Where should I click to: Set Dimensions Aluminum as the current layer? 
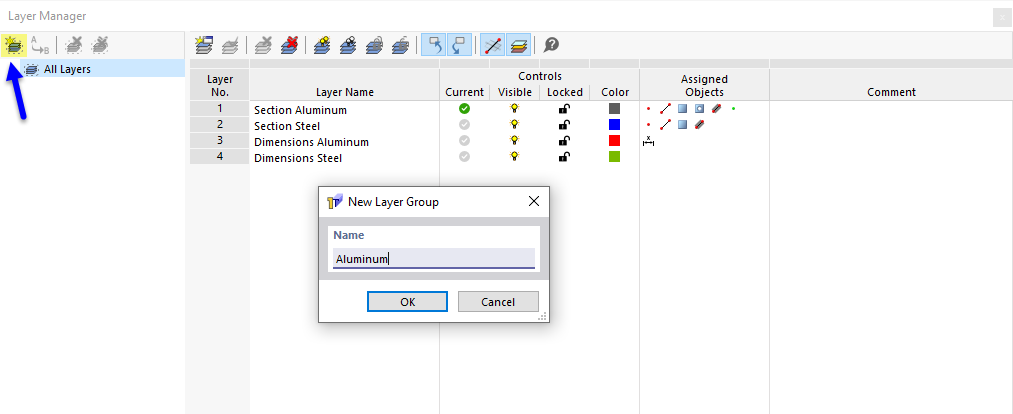pyautogui.click(x=464, y=140)
